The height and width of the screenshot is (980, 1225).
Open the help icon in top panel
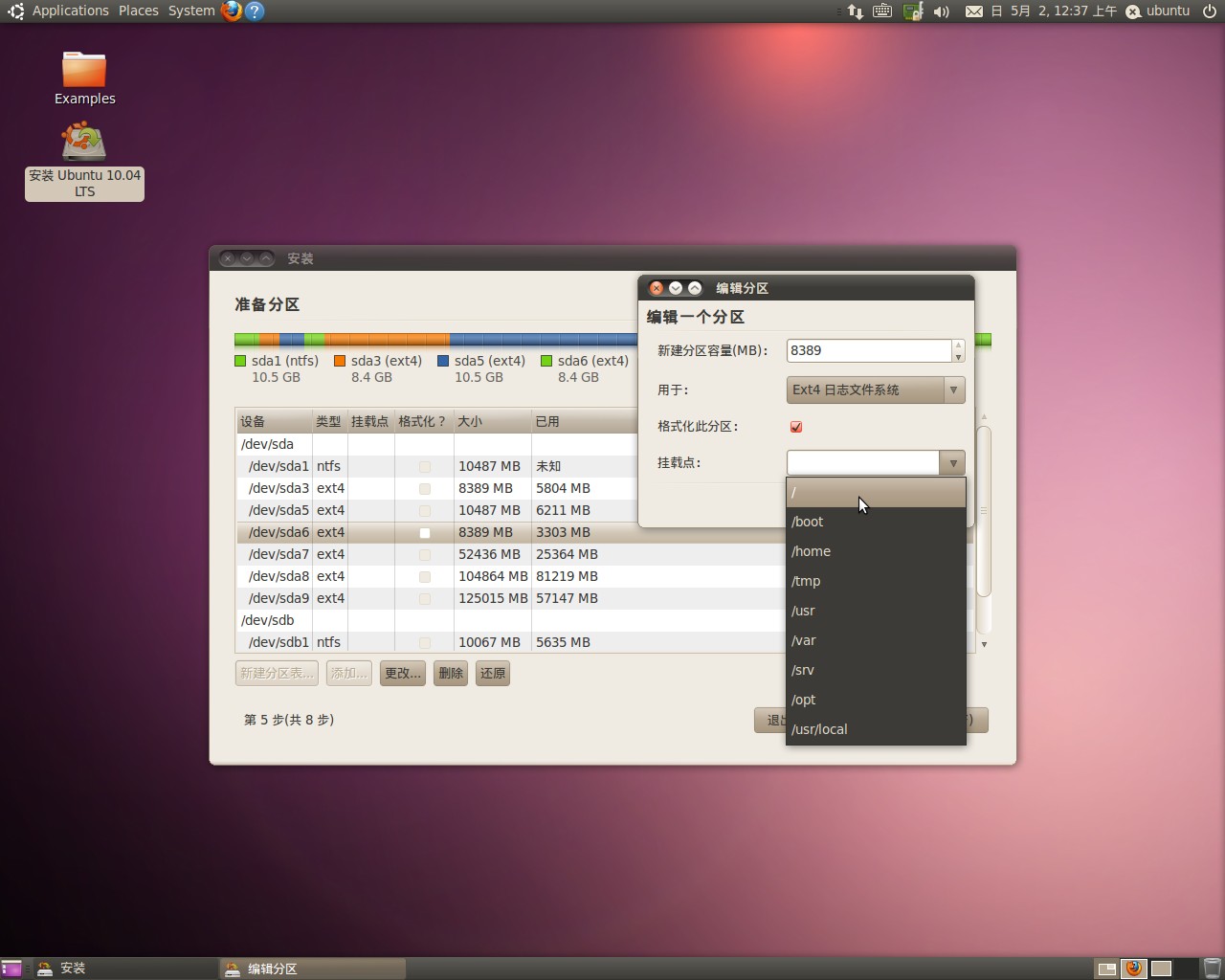click(x=255, y=11)
